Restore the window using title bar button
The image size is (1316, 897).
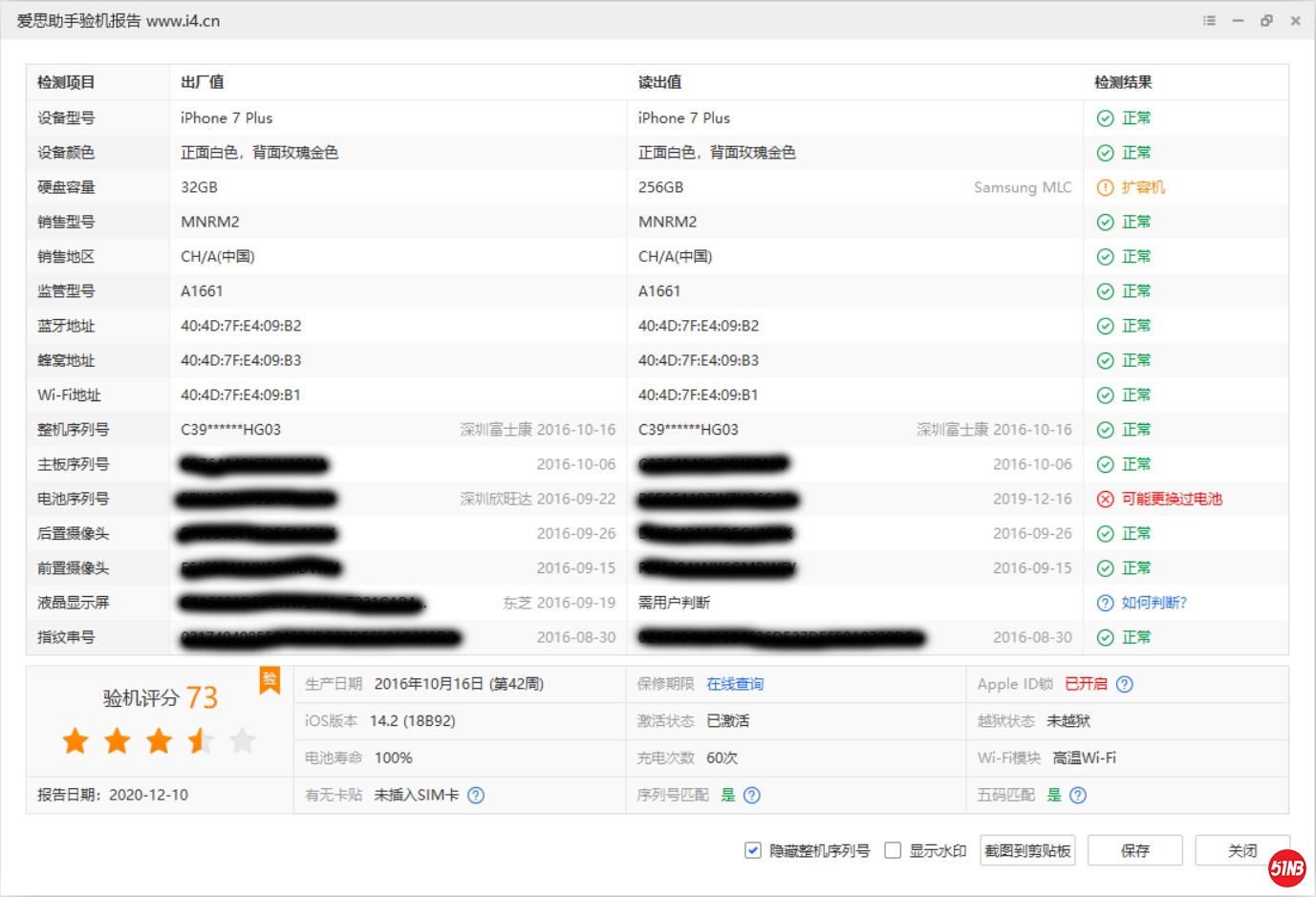click(x=1266, y=20)
